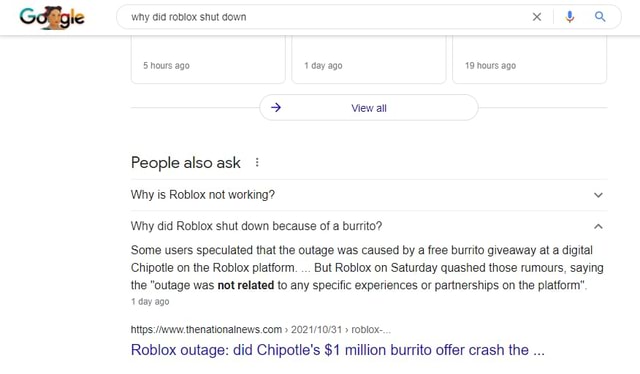Start voice search with the microphone icon
This screenshot has width=640, height=374.
[x=570, y=17]
